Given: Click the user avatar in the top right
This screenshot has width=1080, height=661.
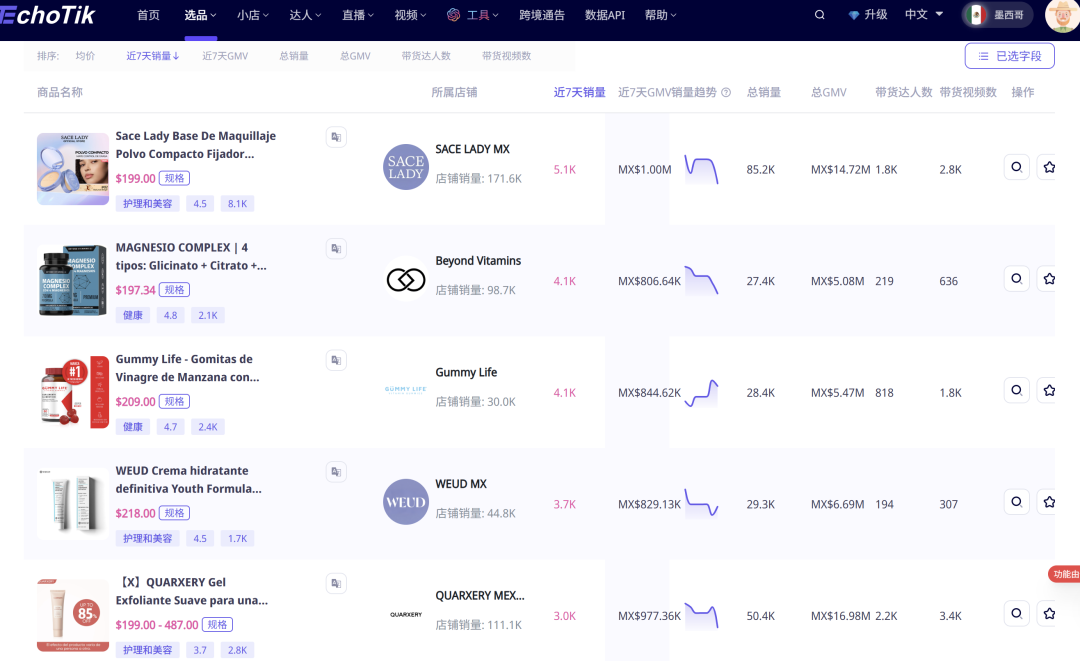Looking at the screenshot, I should pos(1061,15).
